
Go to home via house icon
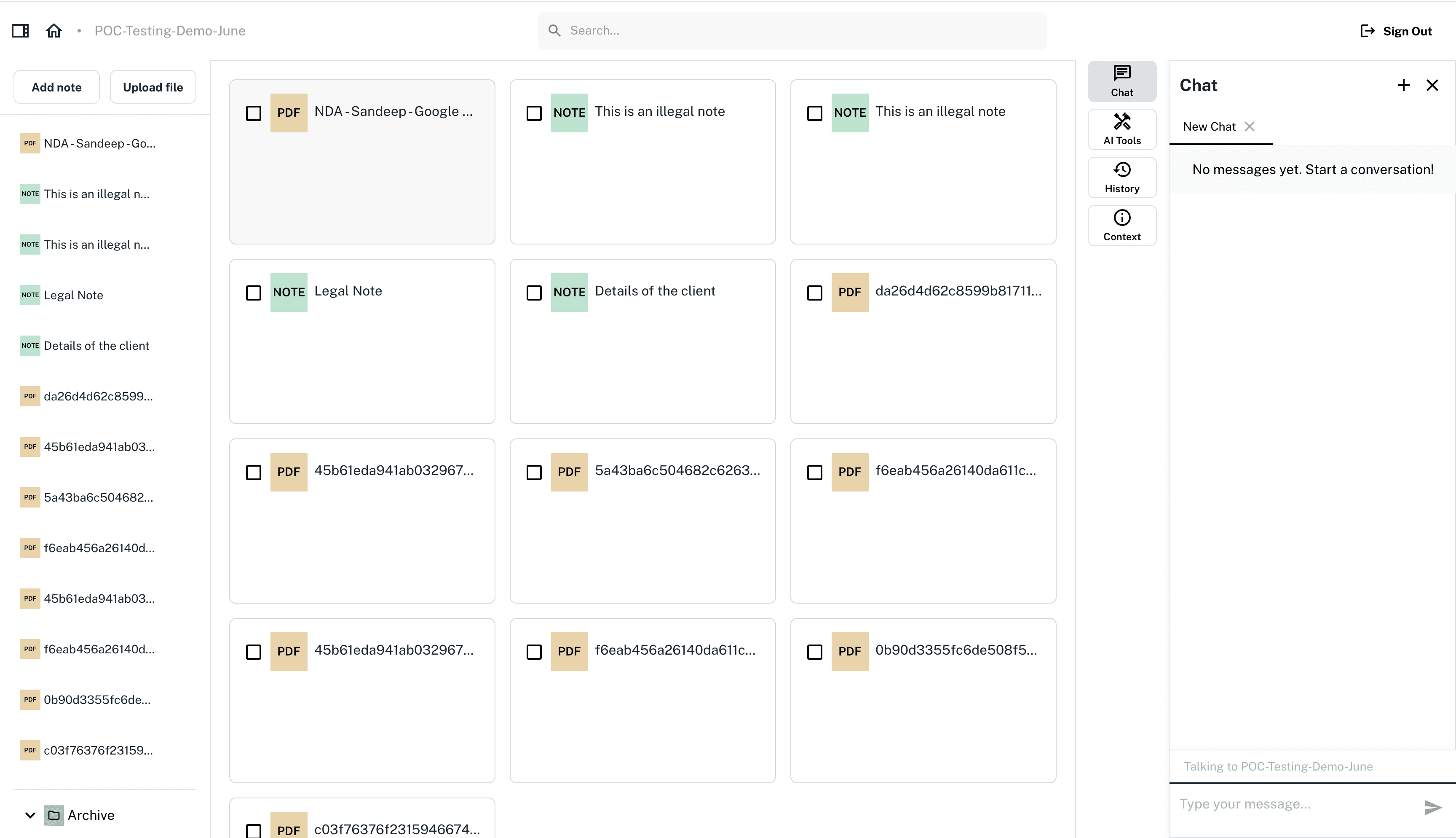tap(54, 30)
